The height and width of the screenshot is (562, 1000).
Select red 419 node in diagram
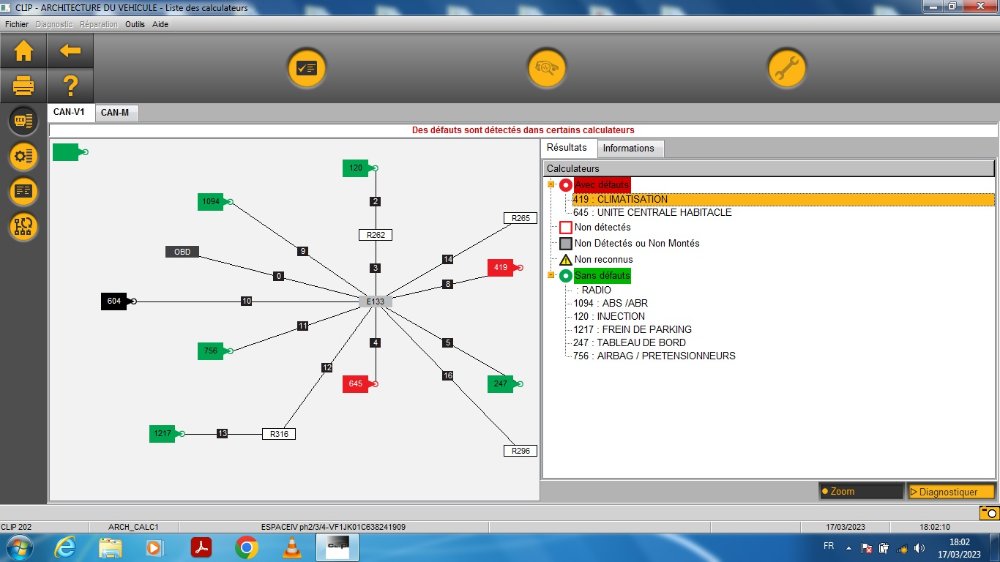(x=500, y=267)
